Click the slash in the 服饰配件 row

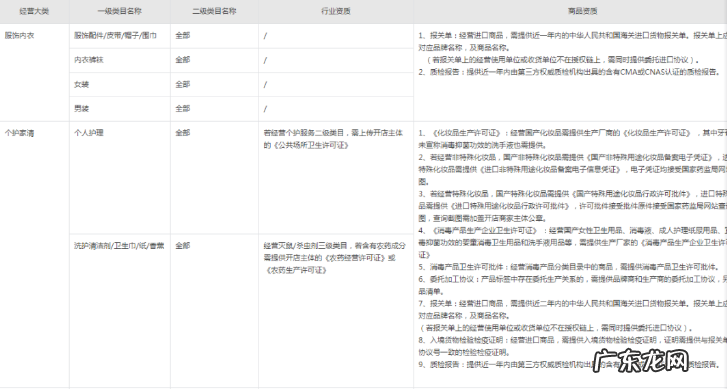(265, 36)
